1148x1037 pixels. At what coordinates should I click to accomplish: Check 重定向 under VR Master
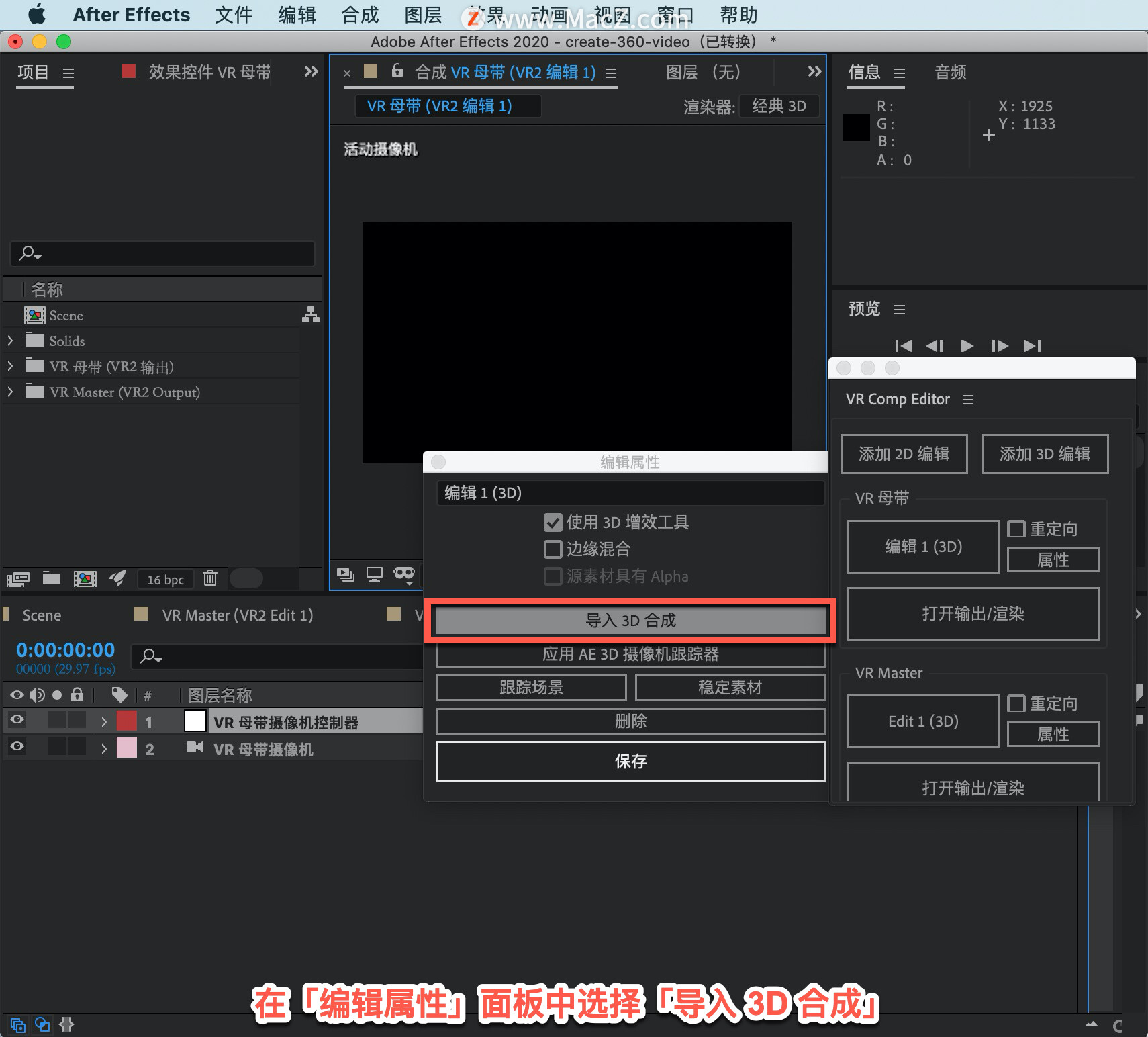coord(1016,703)
